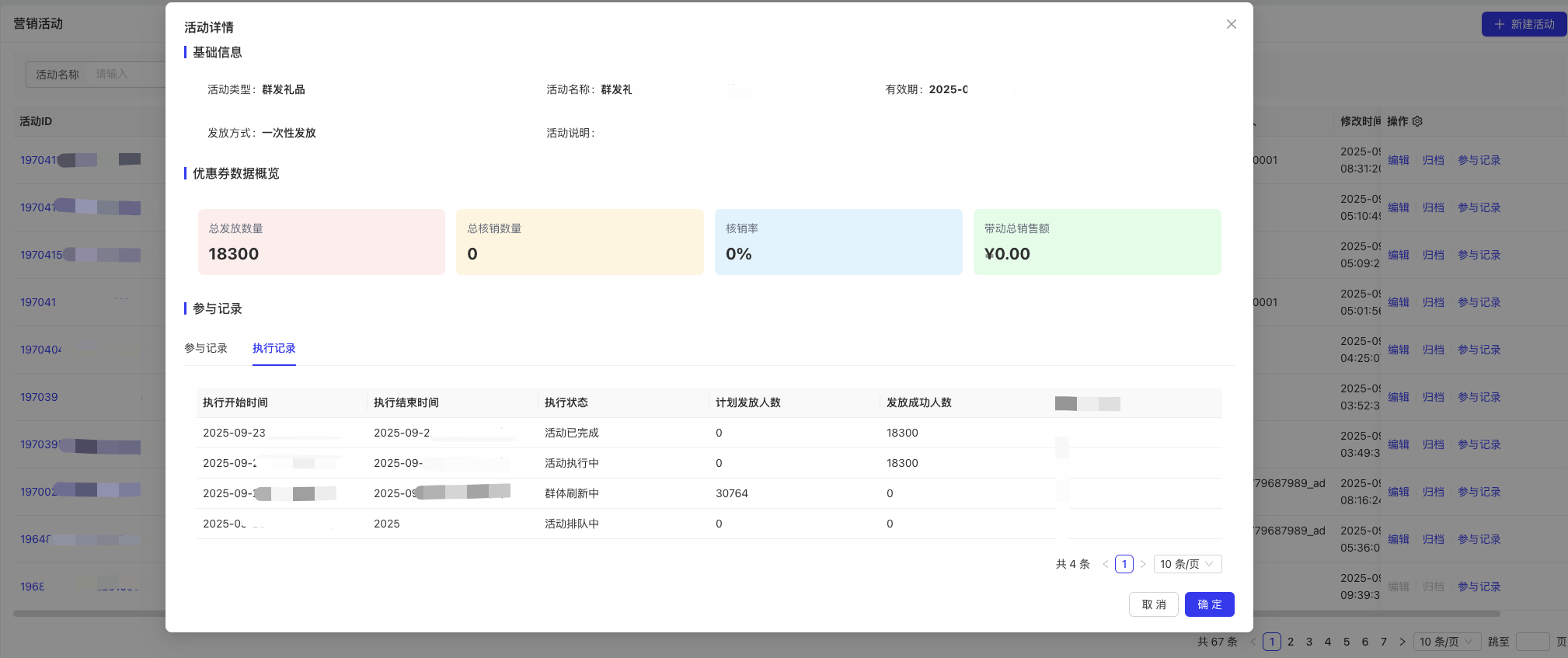Click previous-page arrow beside 共 67 条
This screenshot has height=658, width=1568.
(1253, 642)
